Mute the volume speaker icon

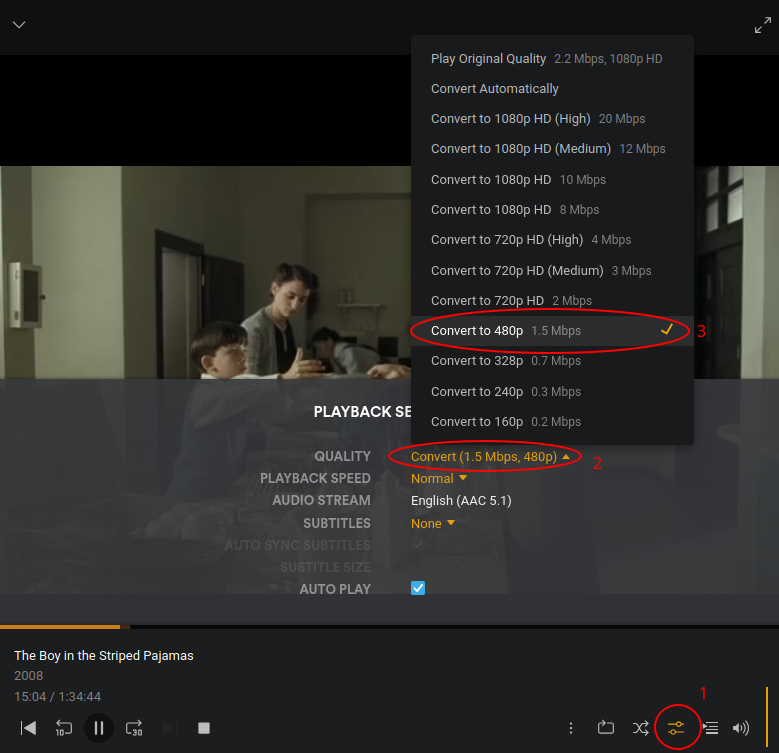click(x=741, y=728)
